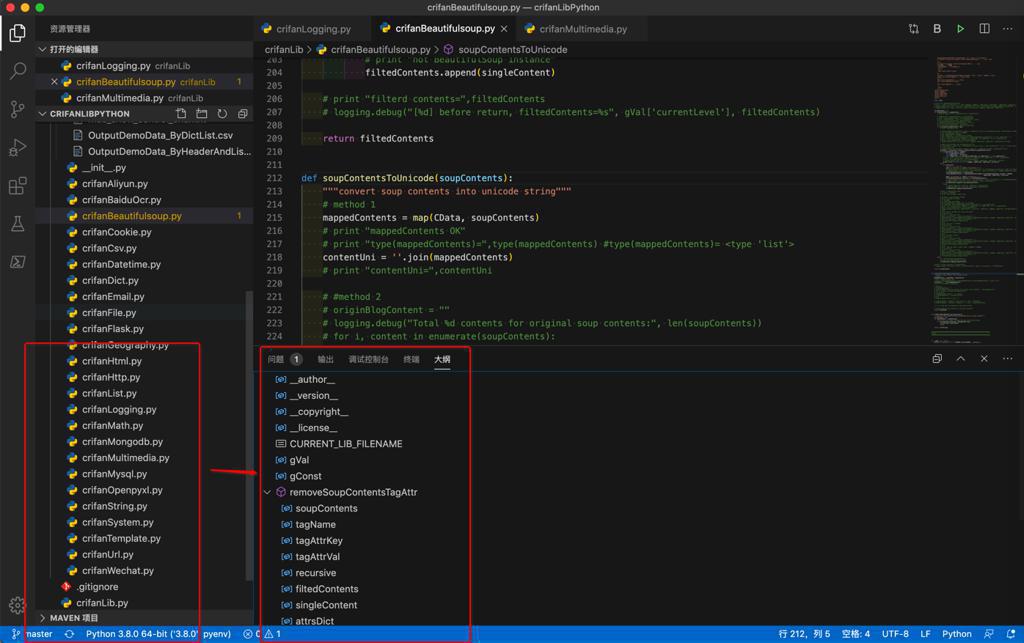The image size is (1024, 643).
Task: Open crifanMysql.py in the file explorer
Action: (x=114, y=474)
